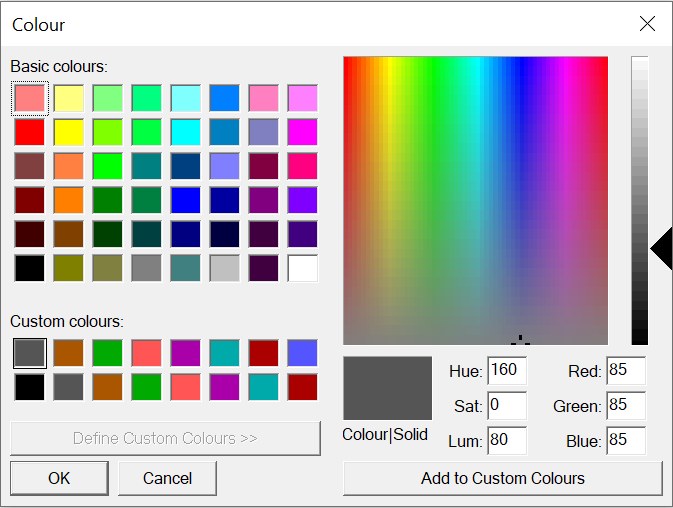The width and height of the screenshot is (673, 508).
Task: Choose the pale yellow basic swatch
Action: click(69, 98)
